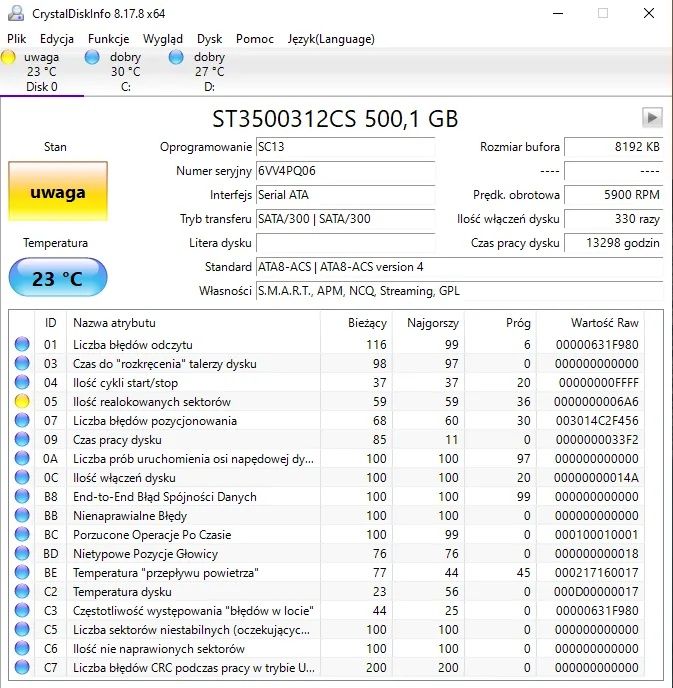This screenshot has height=688, width=673.
Task: Open the Edycja menu
Action: (57, 39)
